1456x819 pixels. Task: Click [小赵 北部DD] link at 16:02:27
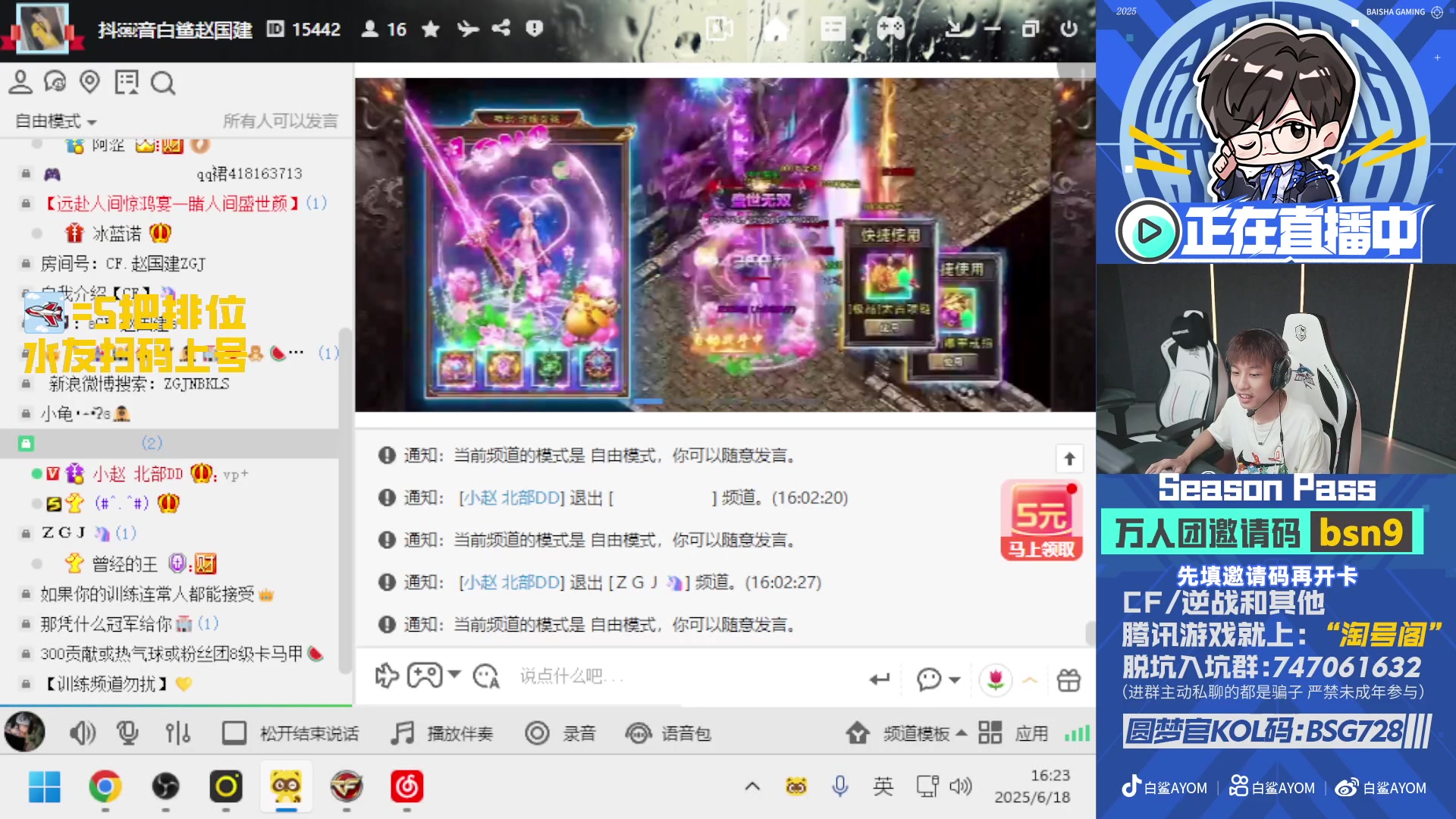[x=512, y=582]
